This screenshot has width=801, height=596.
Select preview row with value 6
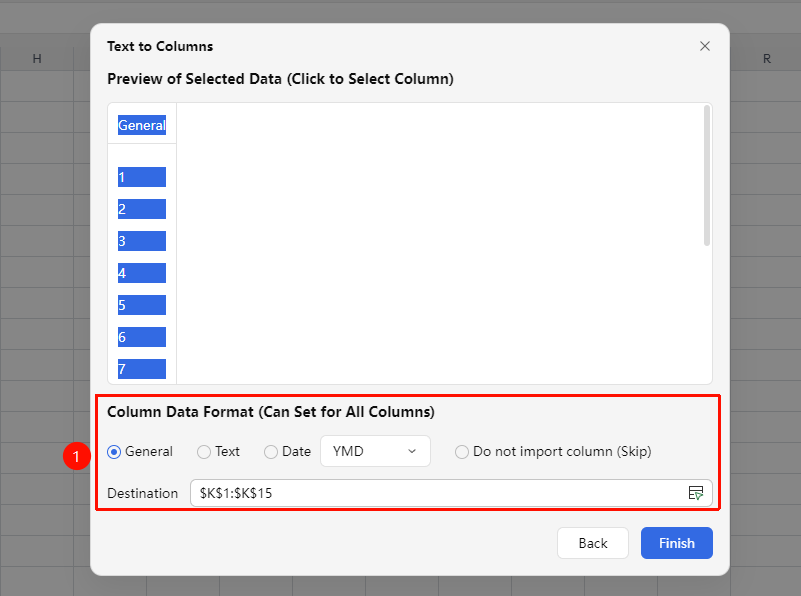click(142, 337)
